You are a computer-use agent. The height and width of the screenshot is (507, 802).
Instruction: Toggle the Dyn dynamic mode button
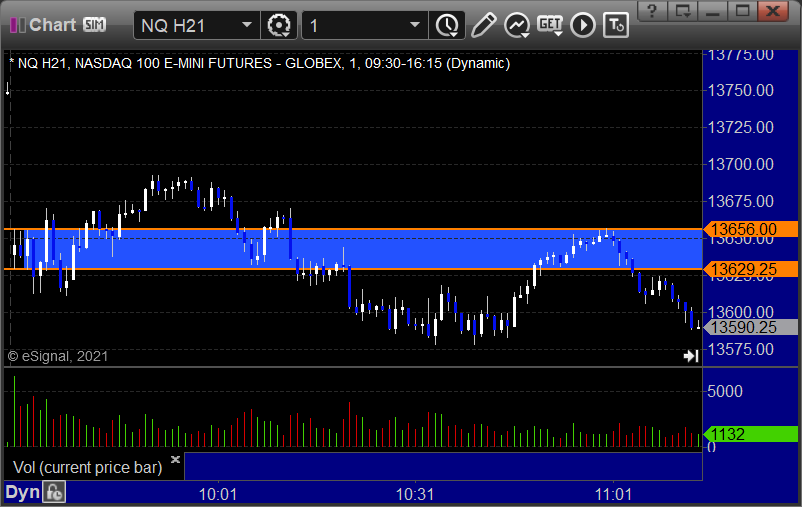[23, 493]
